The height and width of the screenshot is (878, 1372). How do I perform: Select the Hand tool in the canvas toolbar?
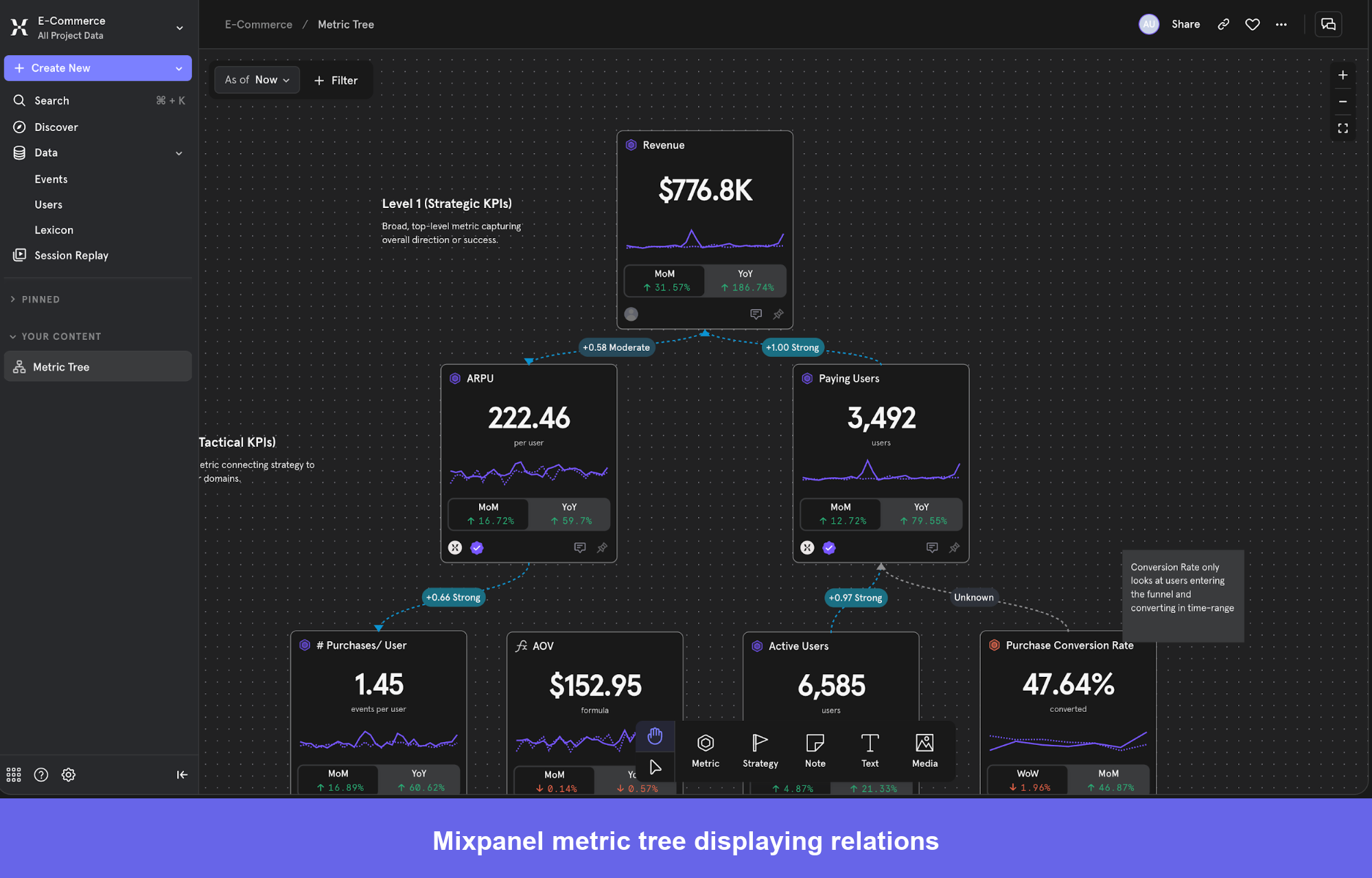tap(655, 735)
